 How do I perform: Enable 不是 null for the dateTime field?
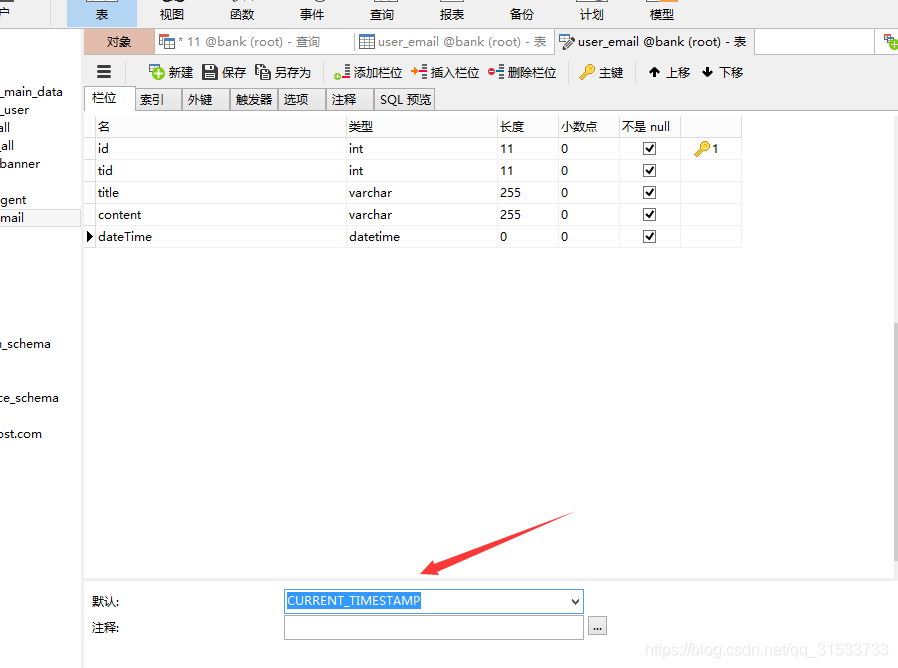(x=649, y=236)
